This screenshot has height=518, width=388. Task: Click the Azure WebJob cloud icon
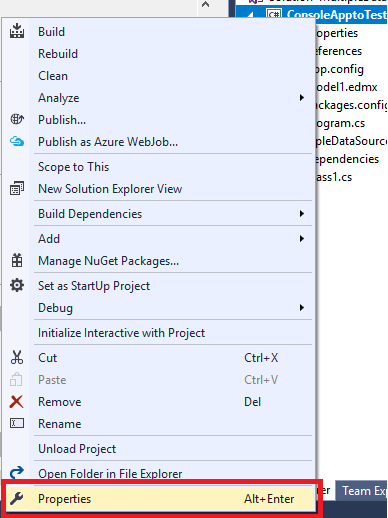tap(17, 141)
